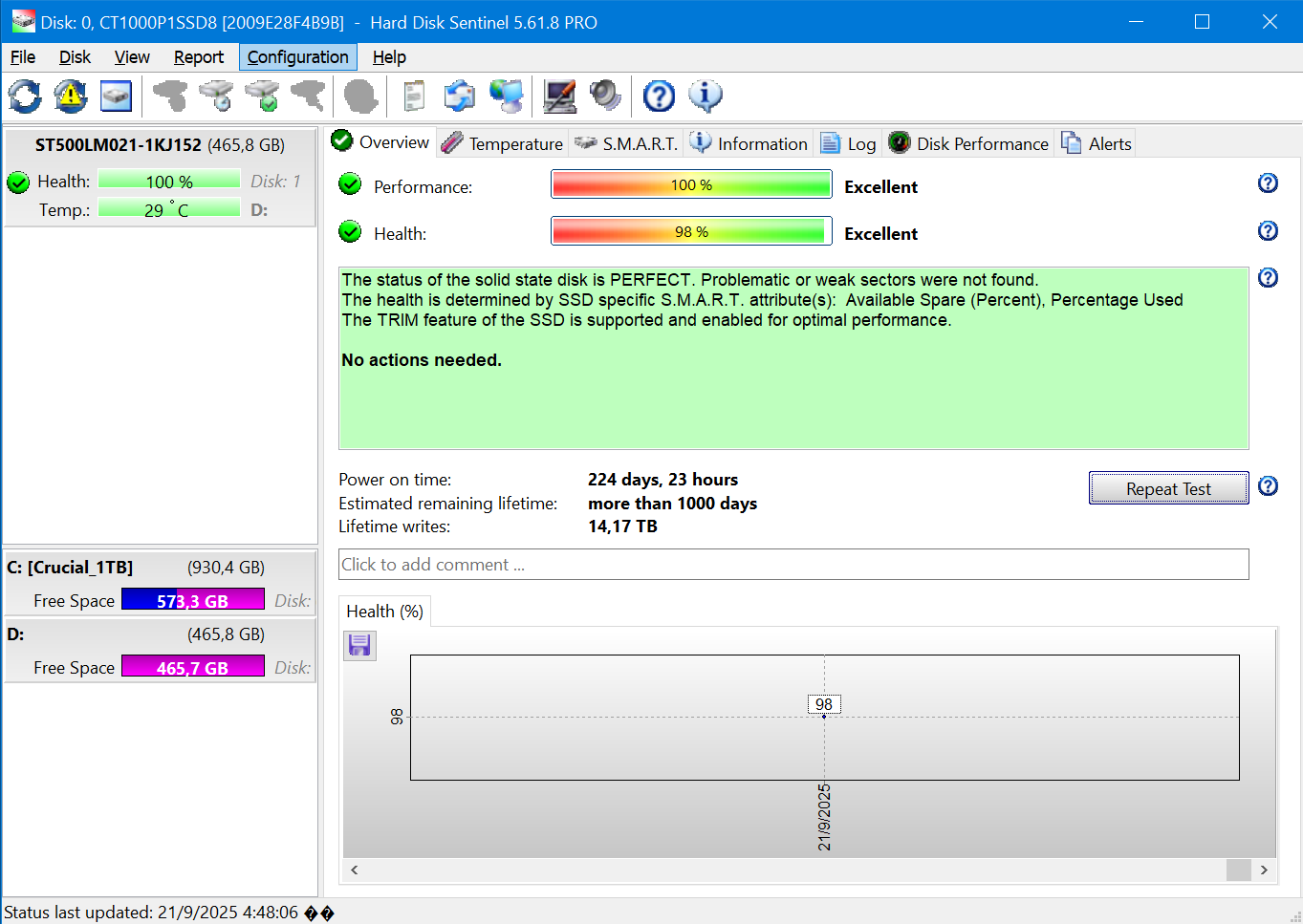Click the D: free space 465,7 GB bar
Image resolution: width=1303 pixels, height=924 pixels.
193,667
